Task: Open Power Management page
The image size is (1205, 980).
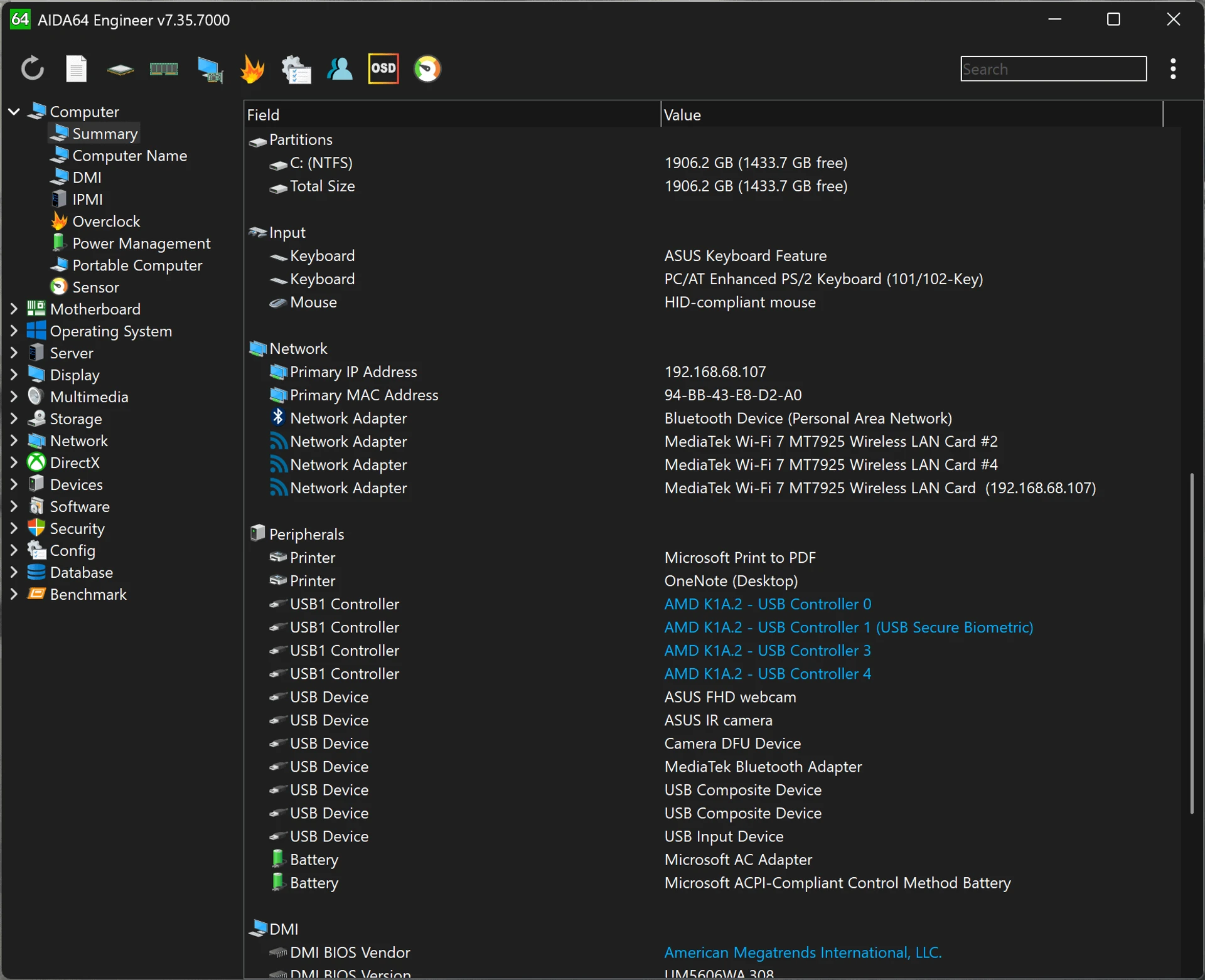Action: (x=131, y=243)
